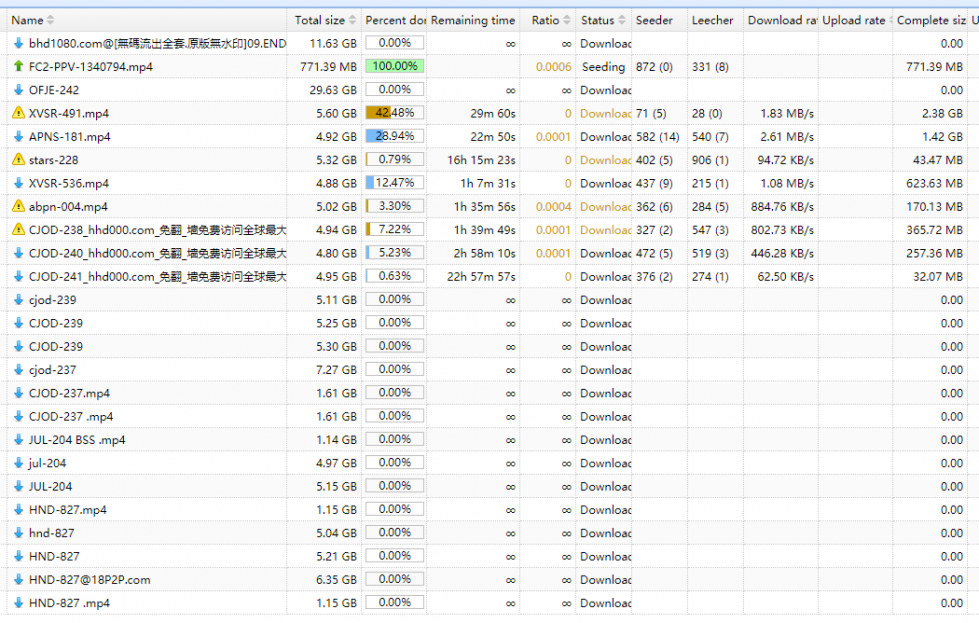Click the download icon beside JUL-204 BSS .mp4
Image resolution: width=979 pixels, height=623 pixels.
(x=18, y=439)
